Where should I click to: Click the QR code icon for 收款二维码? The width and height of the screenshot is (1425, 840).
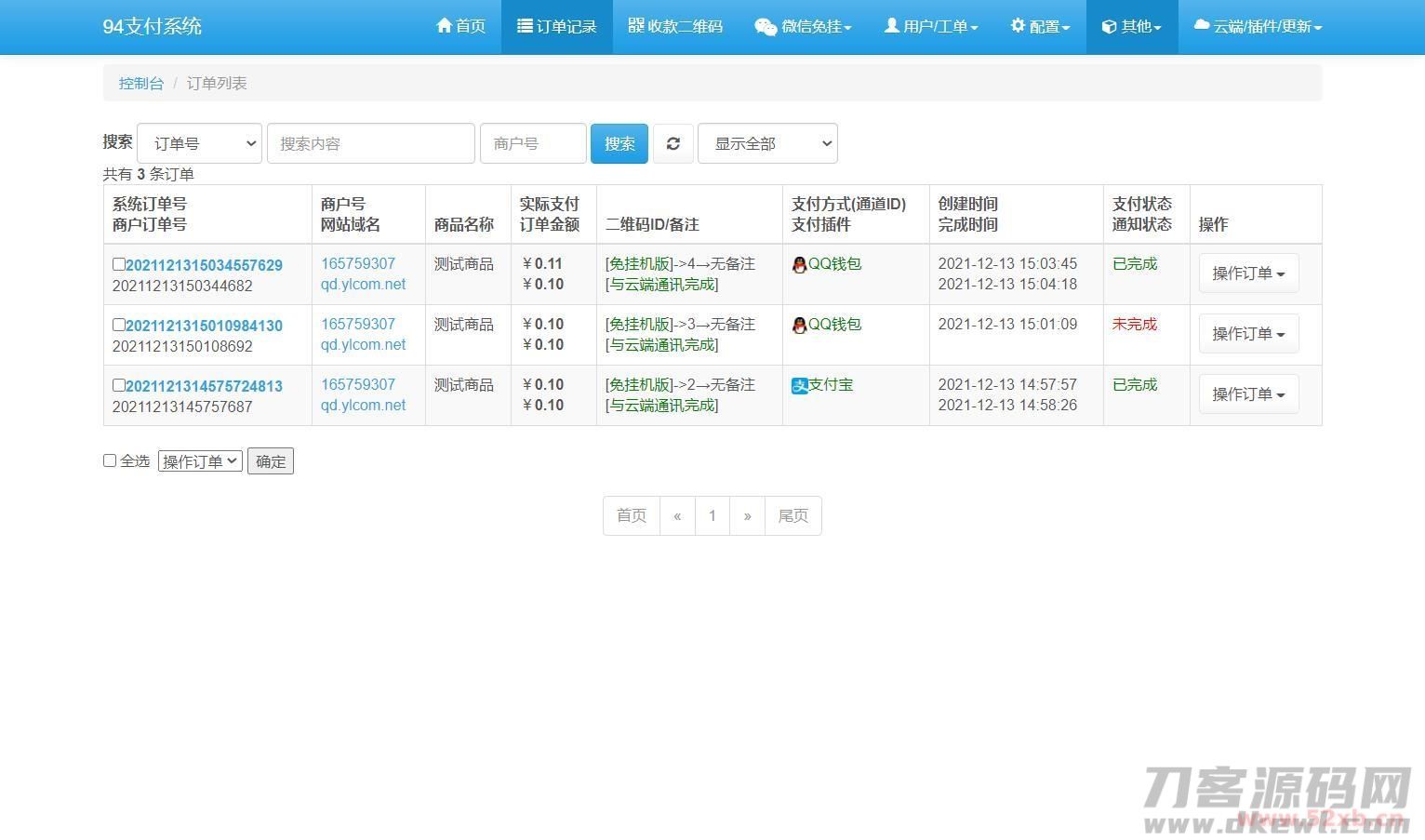[636, 25]
